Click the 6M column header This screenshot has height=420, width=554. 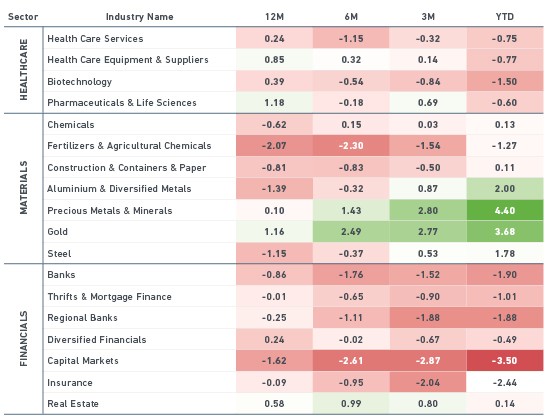(351, 17)
